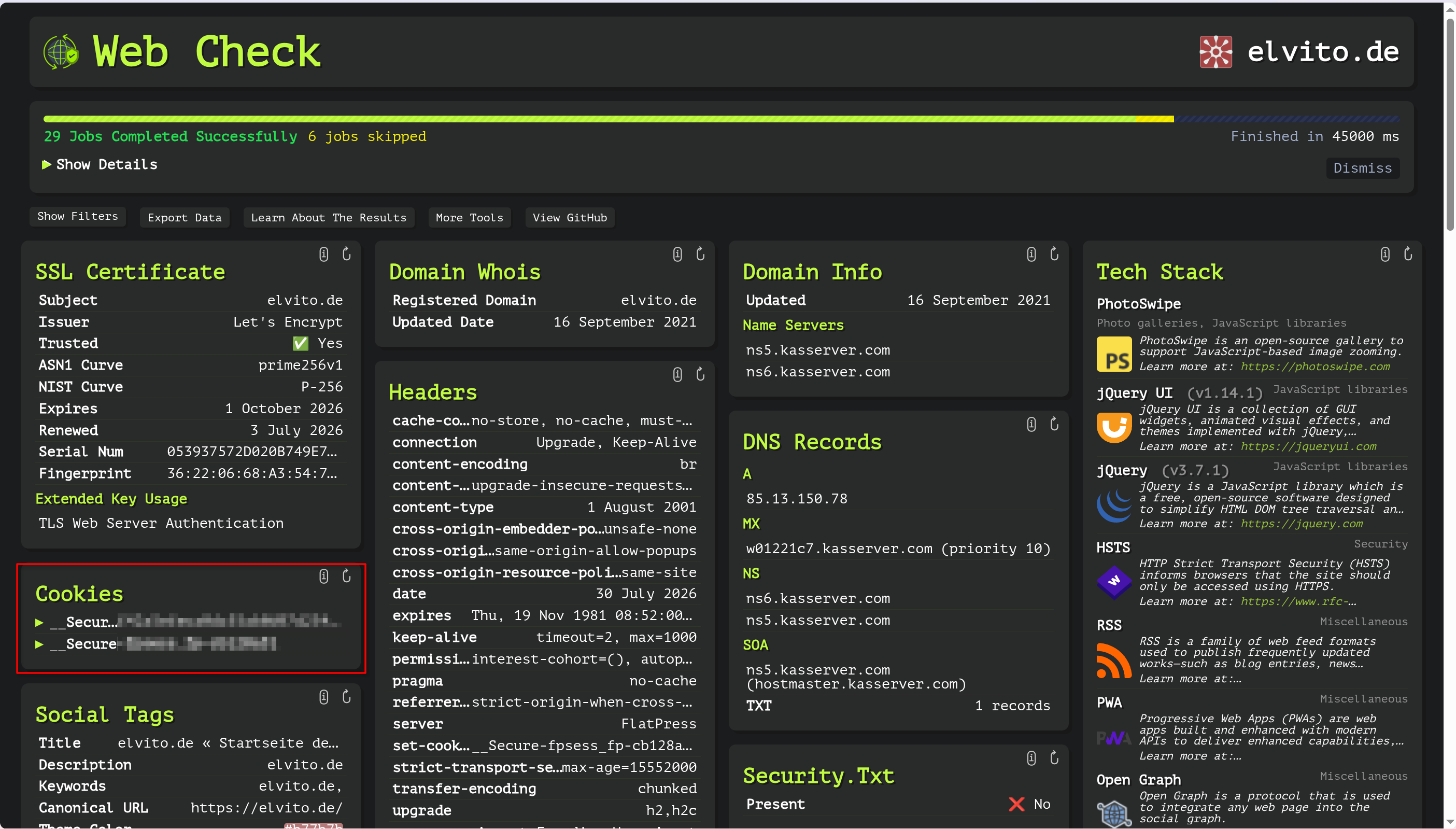The height and width of the screenshot is (829, 1456).
Task: Click the 6 jobs skipped text
Action: [x=367, y=137]
